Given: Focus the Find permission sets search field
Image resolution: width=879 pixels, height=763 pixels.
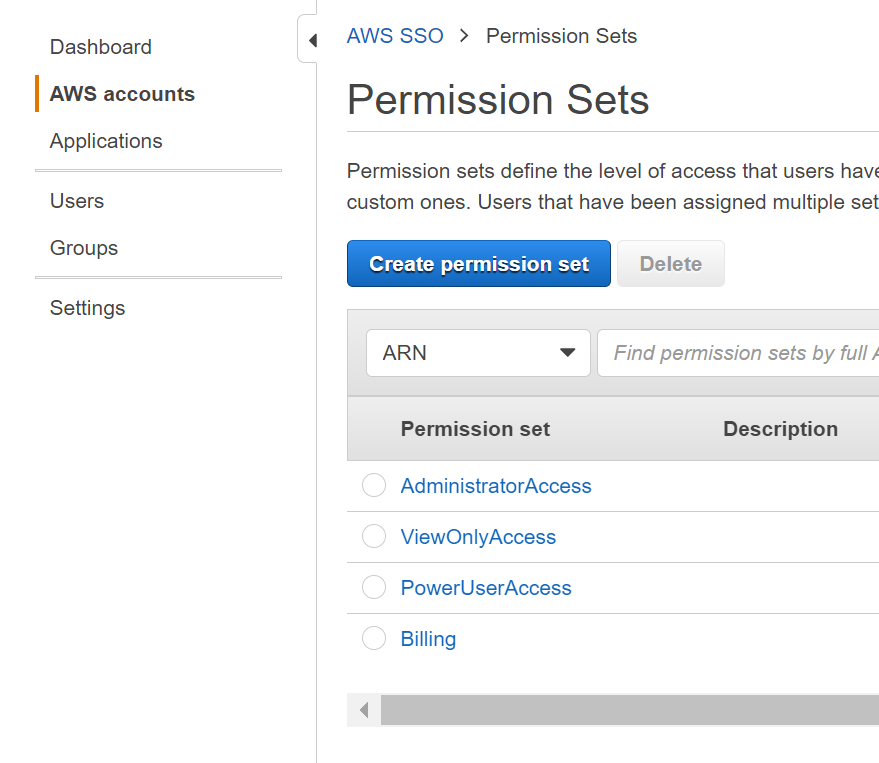Looking at the screenshot, I should (738, 353).
